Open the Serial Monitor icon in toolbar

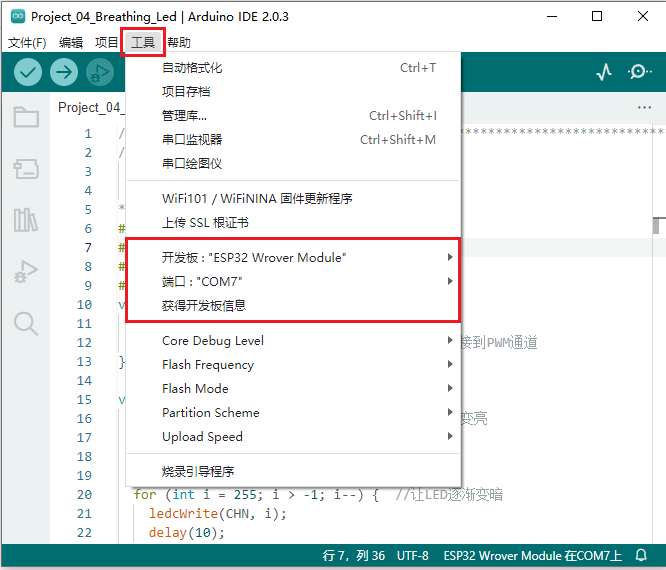tap(639, 72)
